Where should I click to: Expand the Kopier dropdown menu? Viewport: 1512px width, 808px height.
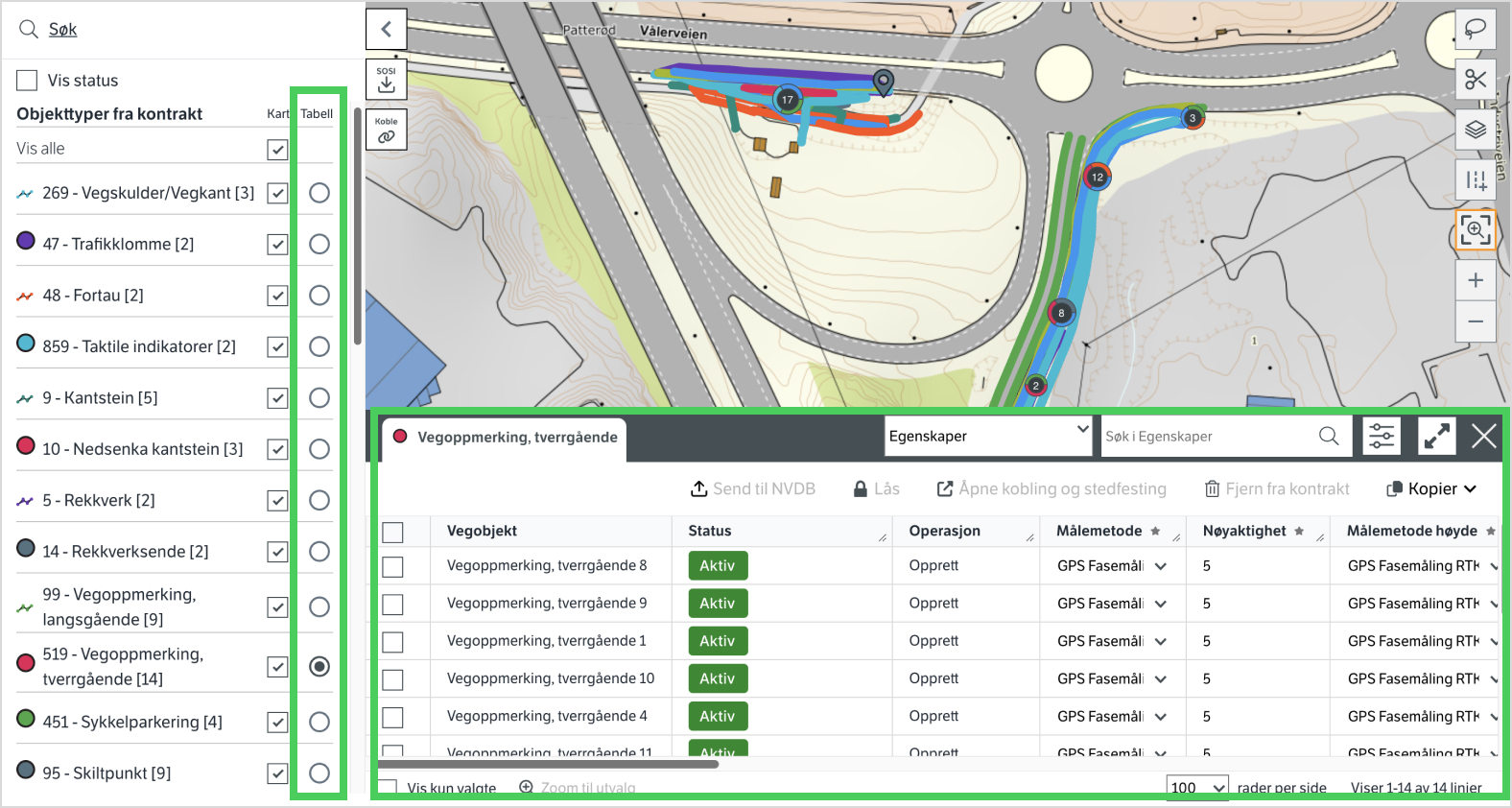coord(1431,489)
